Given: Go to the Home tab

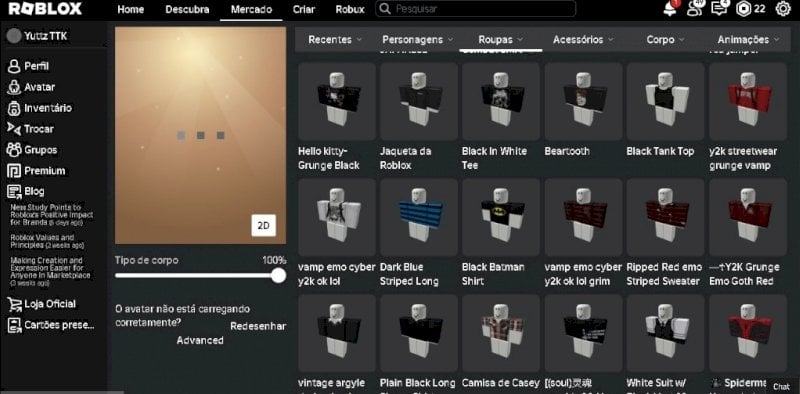Looking at the screenshot, I should click(x=131, y=9).
